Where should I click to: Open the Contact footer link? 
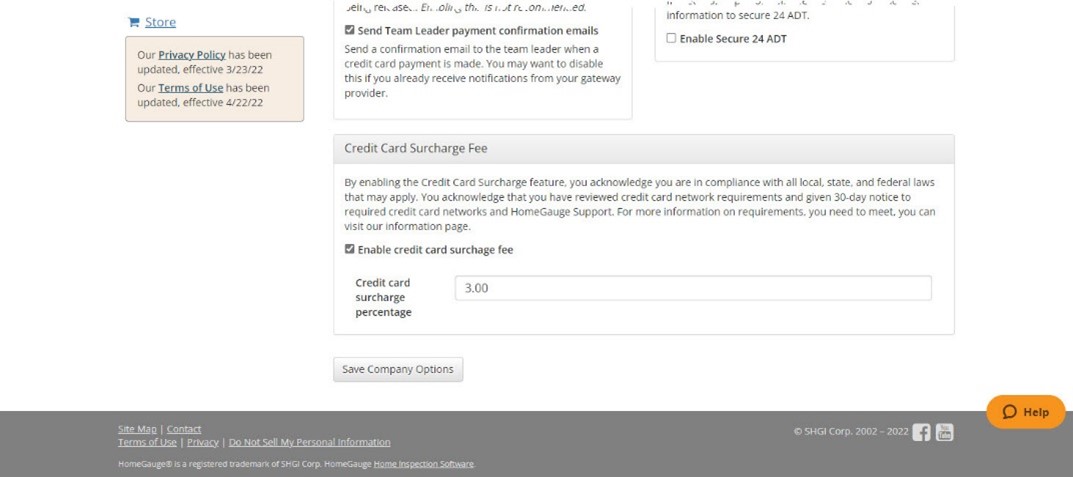tap(184, 429)
